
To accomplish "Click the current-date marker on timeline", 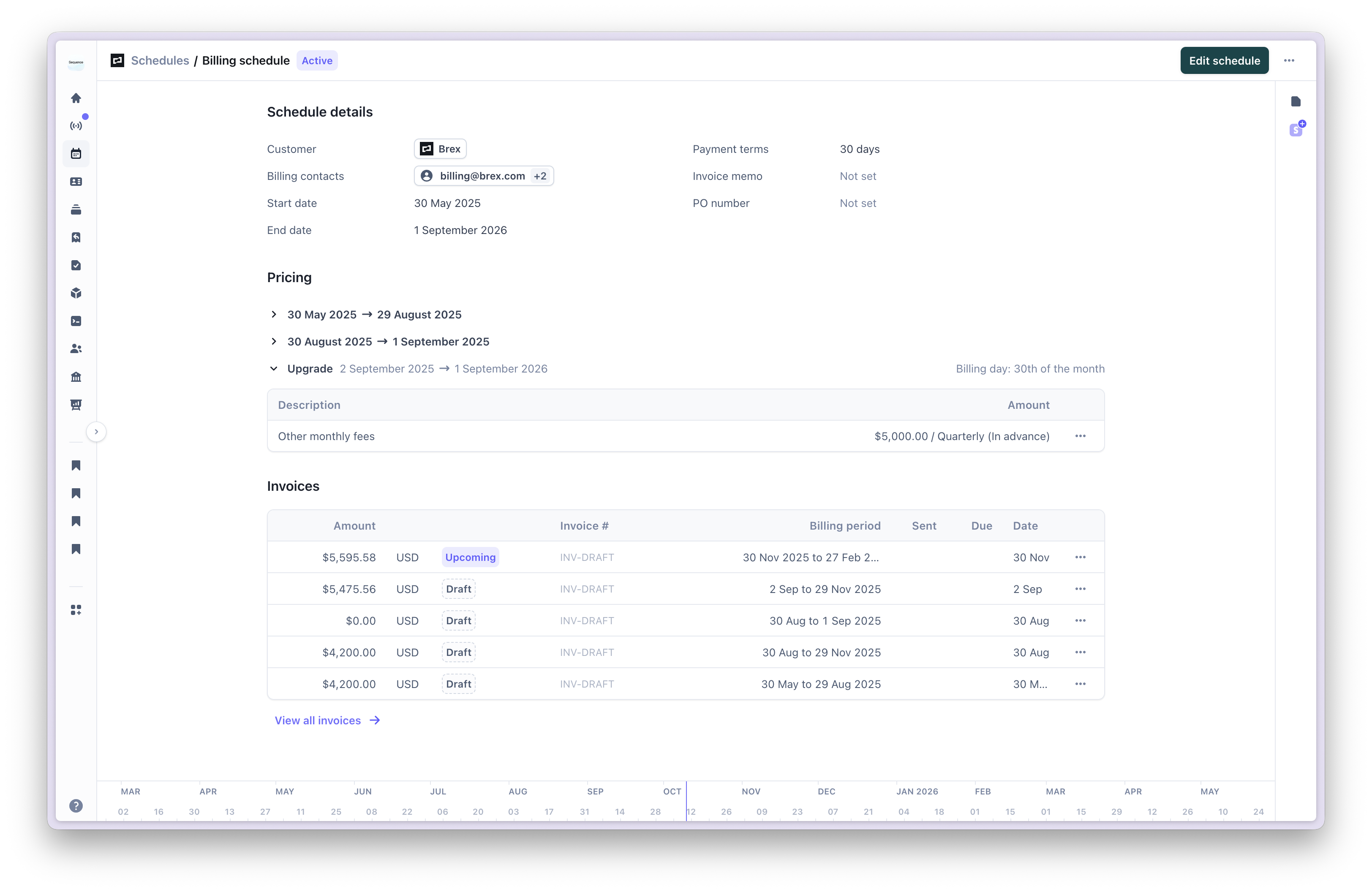I will point(686,801).
